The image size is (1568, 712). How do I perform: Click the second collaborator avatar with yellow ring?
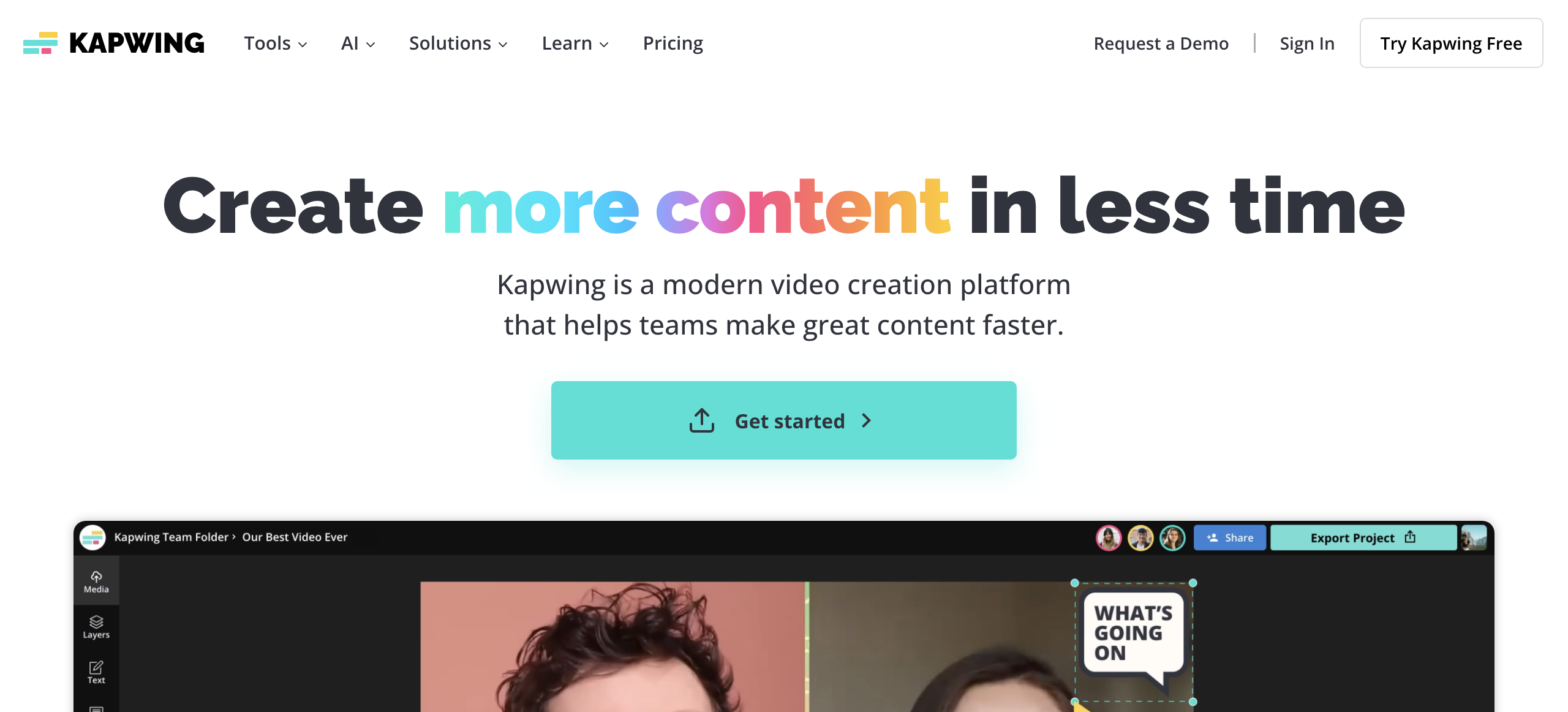[x=1140, y=538]
